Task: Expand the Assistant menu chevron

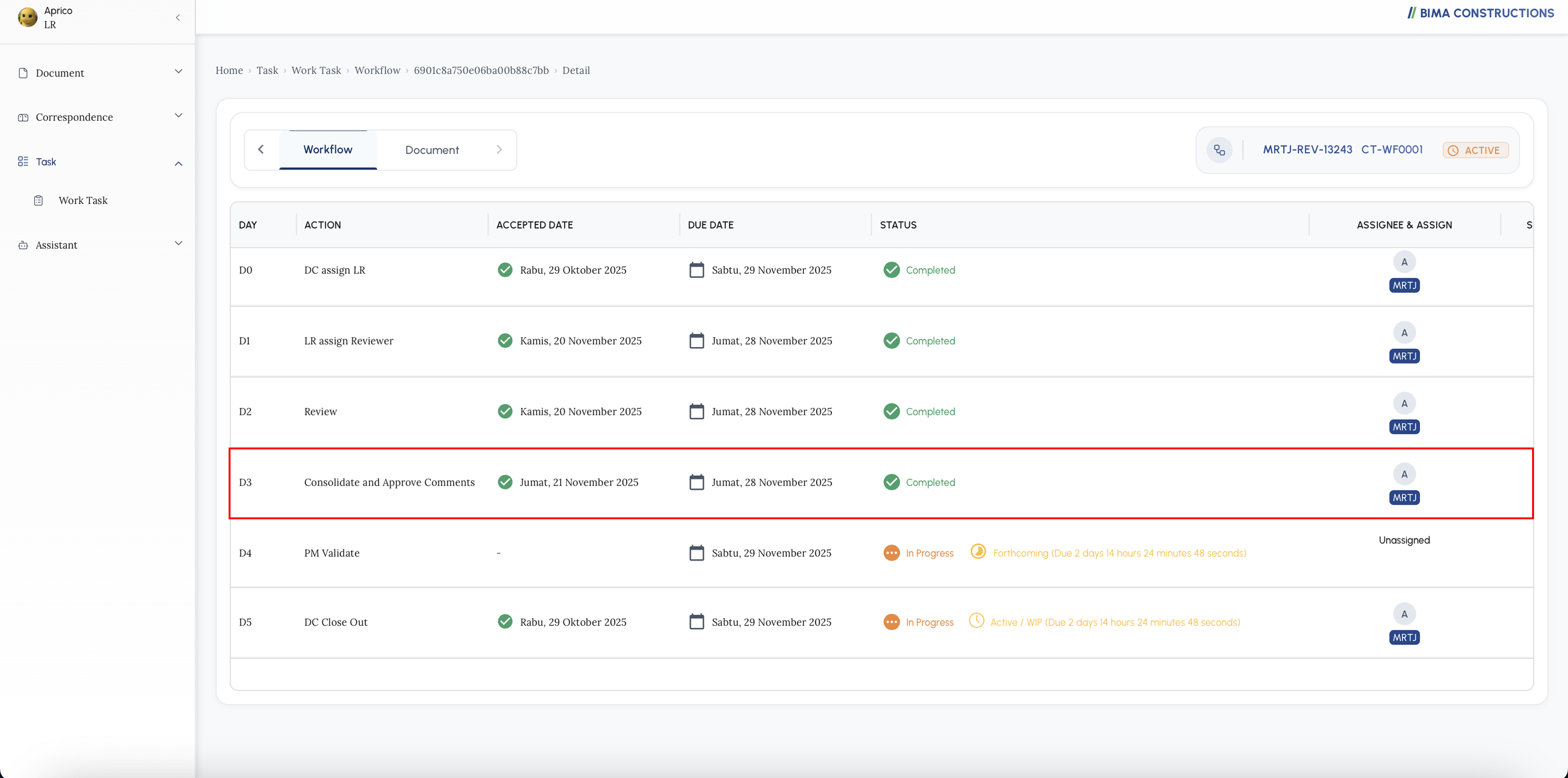Action: pos(179,243)
